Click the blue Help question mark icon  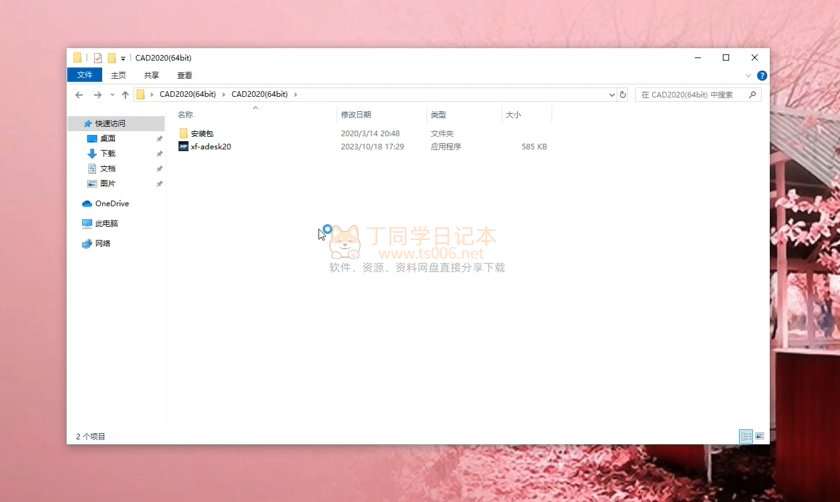763,75
